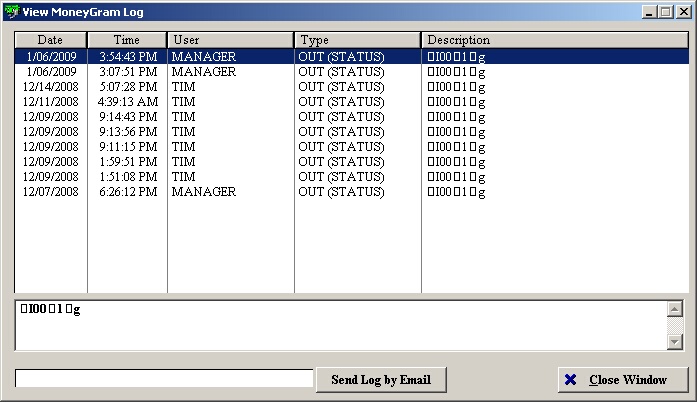The image size is (697, 402).
Task: Click OUT (STATUS) in the 5:07:28 PM row
Action: point(341,87)
